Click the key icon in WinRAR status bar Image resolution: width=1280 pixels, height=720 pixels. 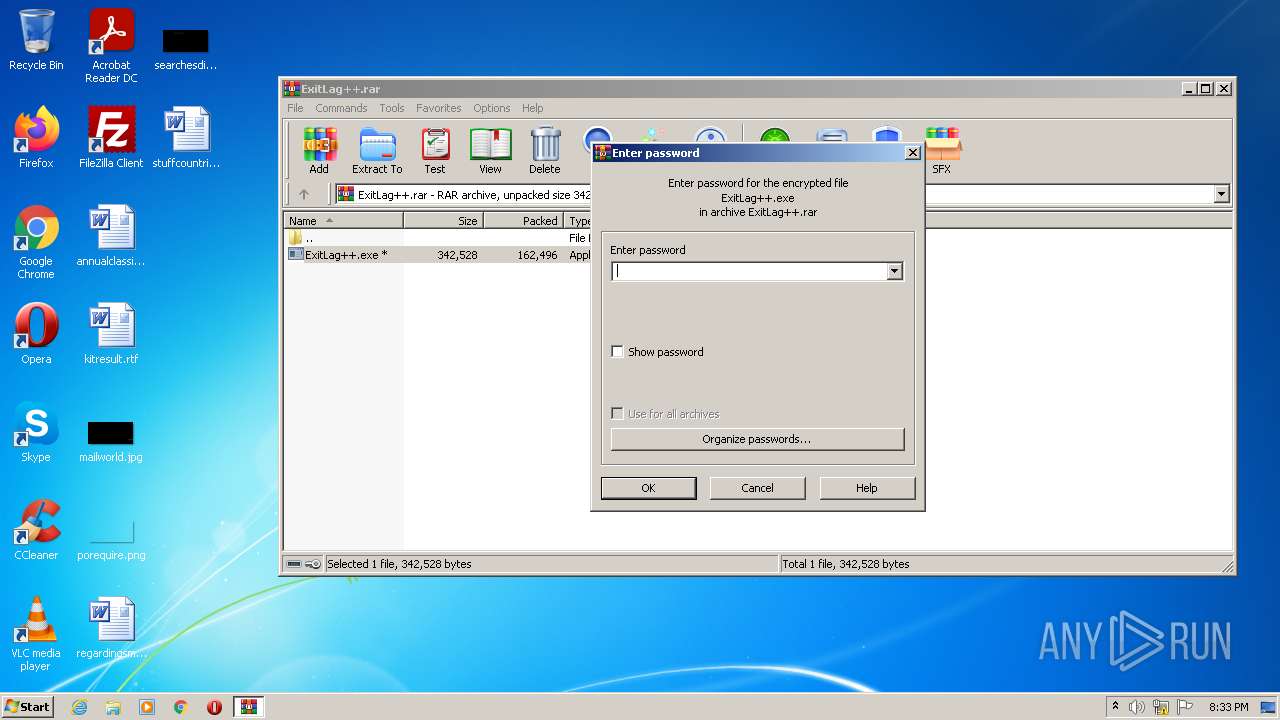tap(313, 564)
